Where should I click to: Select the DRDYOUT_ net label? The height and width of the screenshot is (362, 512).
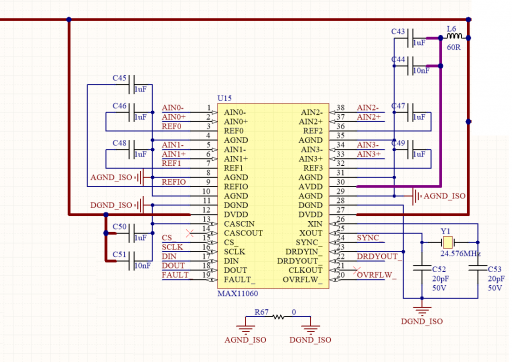(x=379, y=256)
